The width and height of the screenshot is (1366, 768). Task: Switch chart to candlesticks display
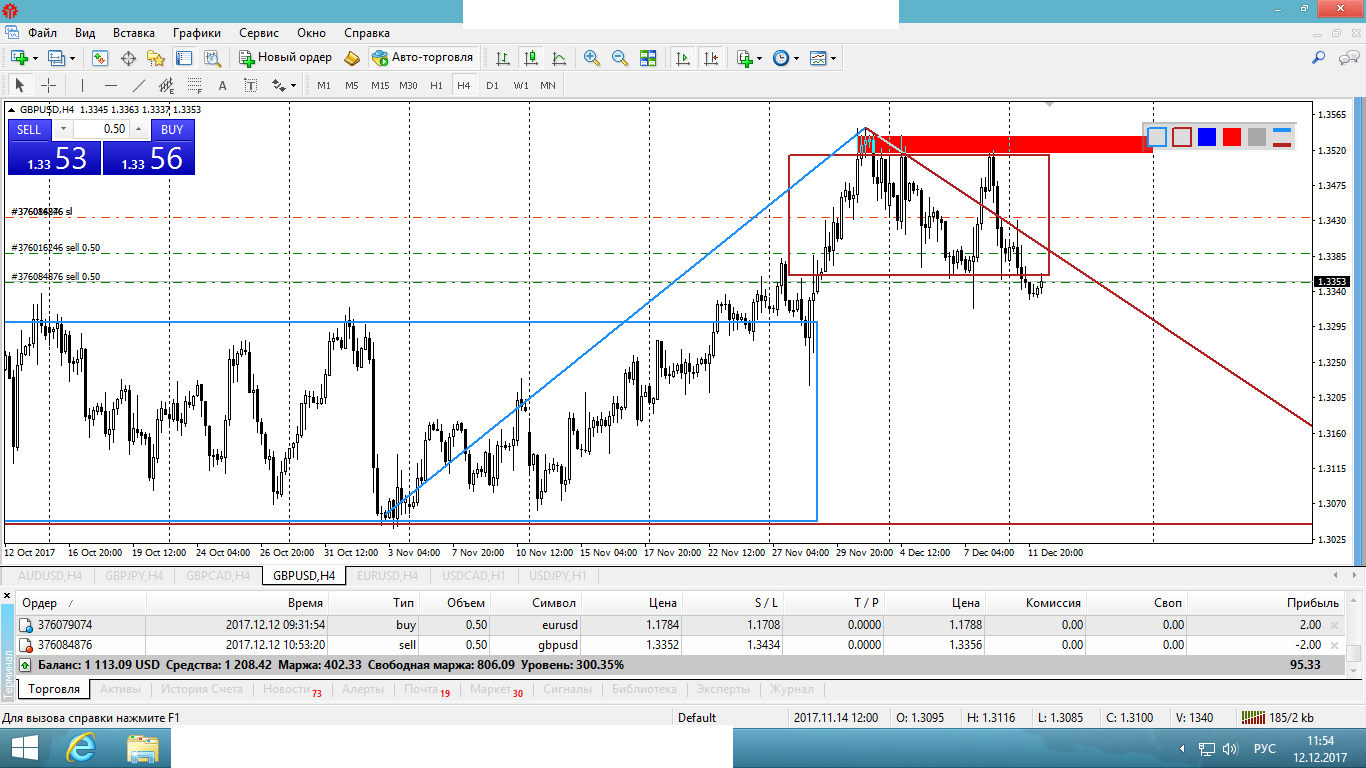click(531, 58)
